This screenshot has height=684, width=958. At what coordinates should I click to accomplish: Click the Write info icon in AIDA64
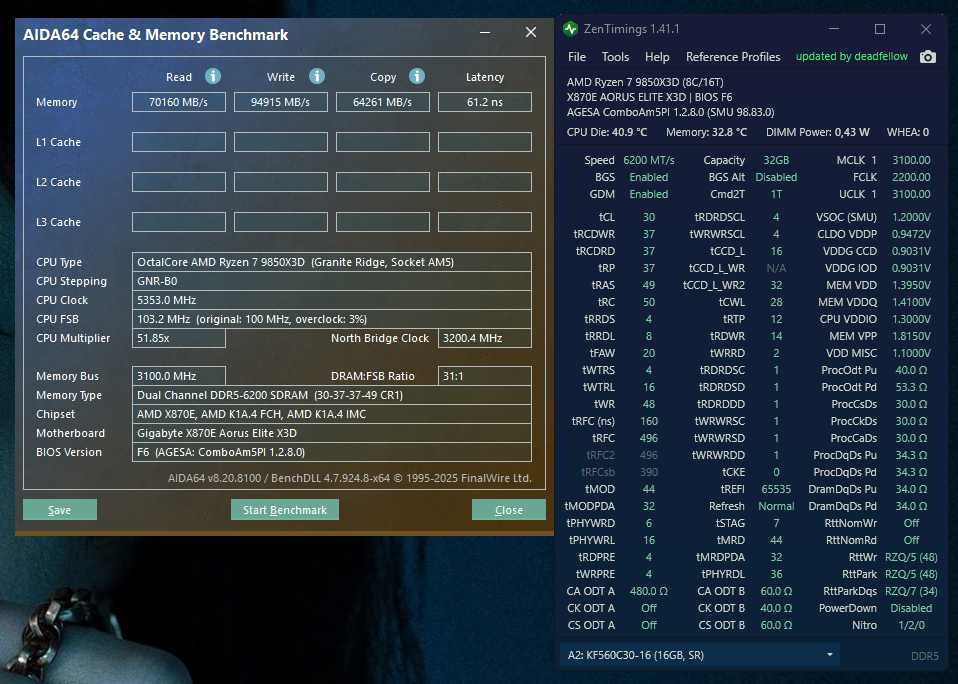coord(316,76)
